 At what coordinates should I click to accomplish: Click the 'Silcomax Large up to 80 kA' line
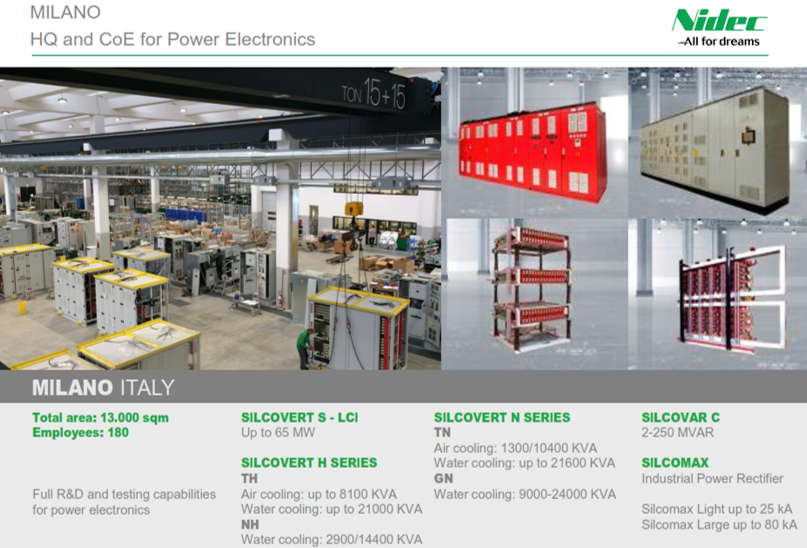tap(719, 525)
